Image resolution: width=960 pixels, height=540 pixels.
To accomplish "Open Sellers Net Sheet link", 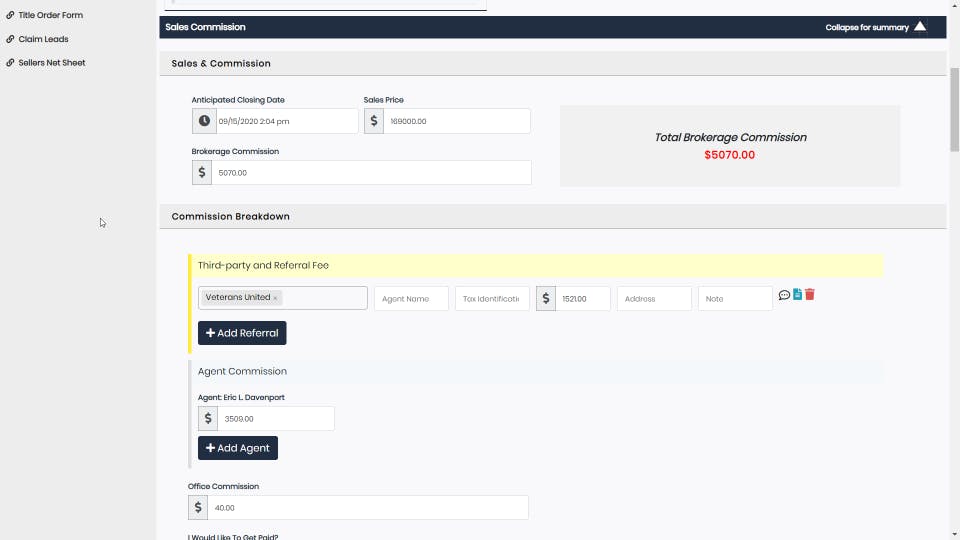I will tap(51, 62).
